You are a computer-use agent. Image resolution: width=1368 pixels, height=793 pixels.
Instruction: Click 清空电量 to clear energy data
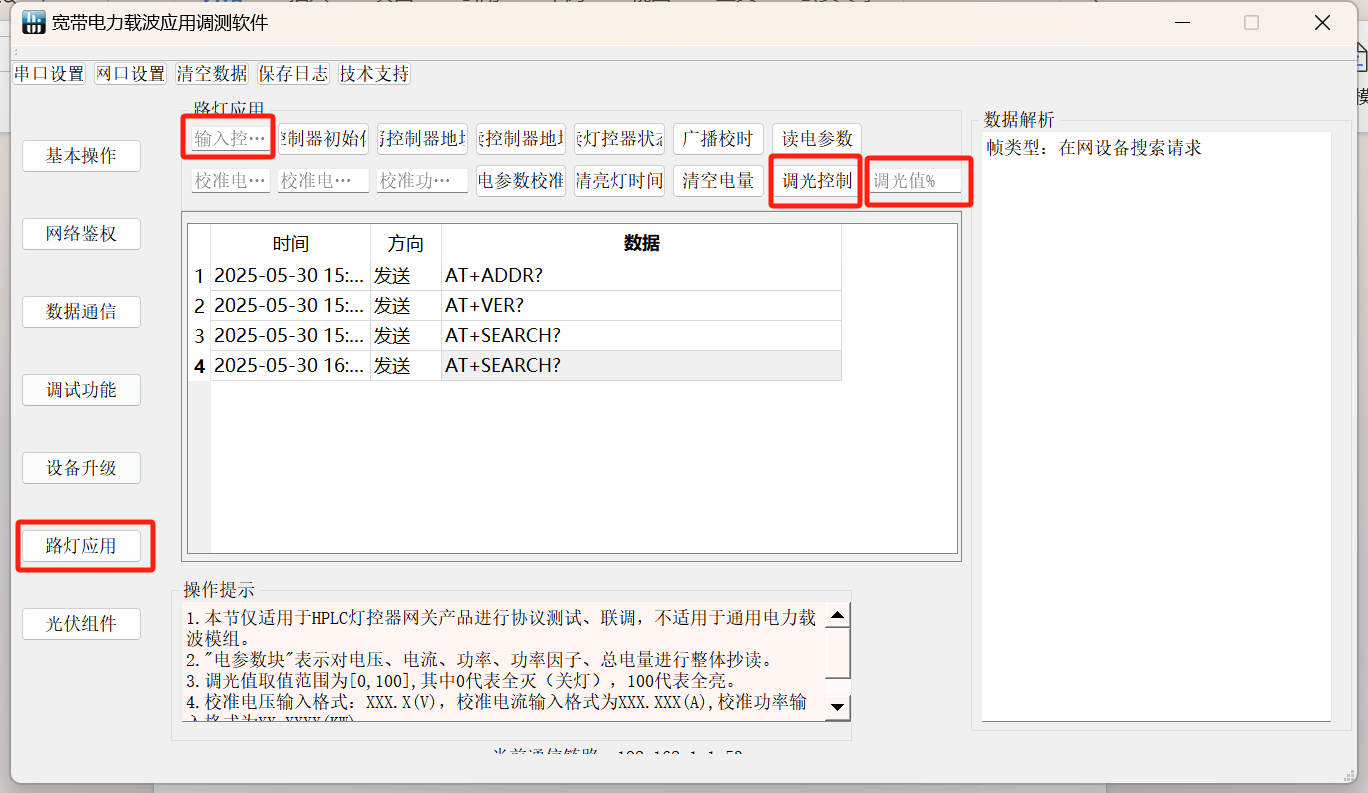pos(718,180)
